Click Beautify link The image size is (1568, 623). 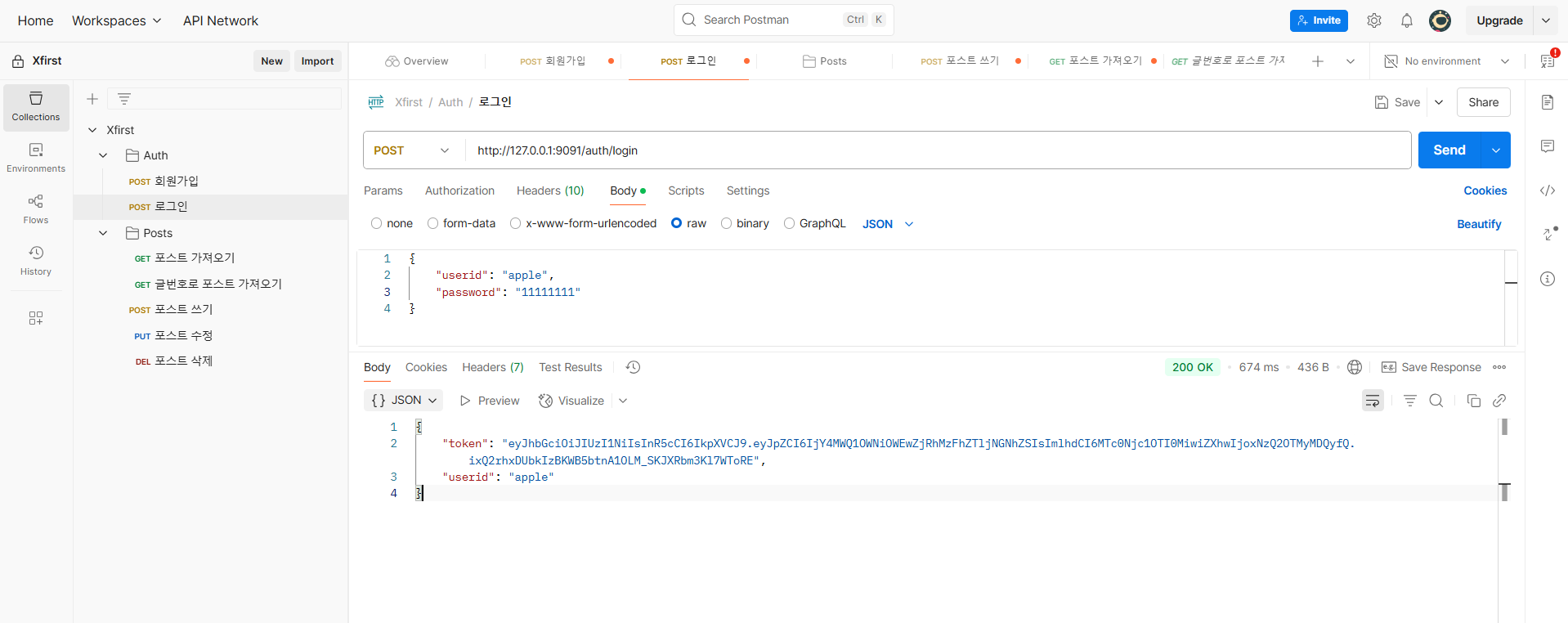point(1479,224)
